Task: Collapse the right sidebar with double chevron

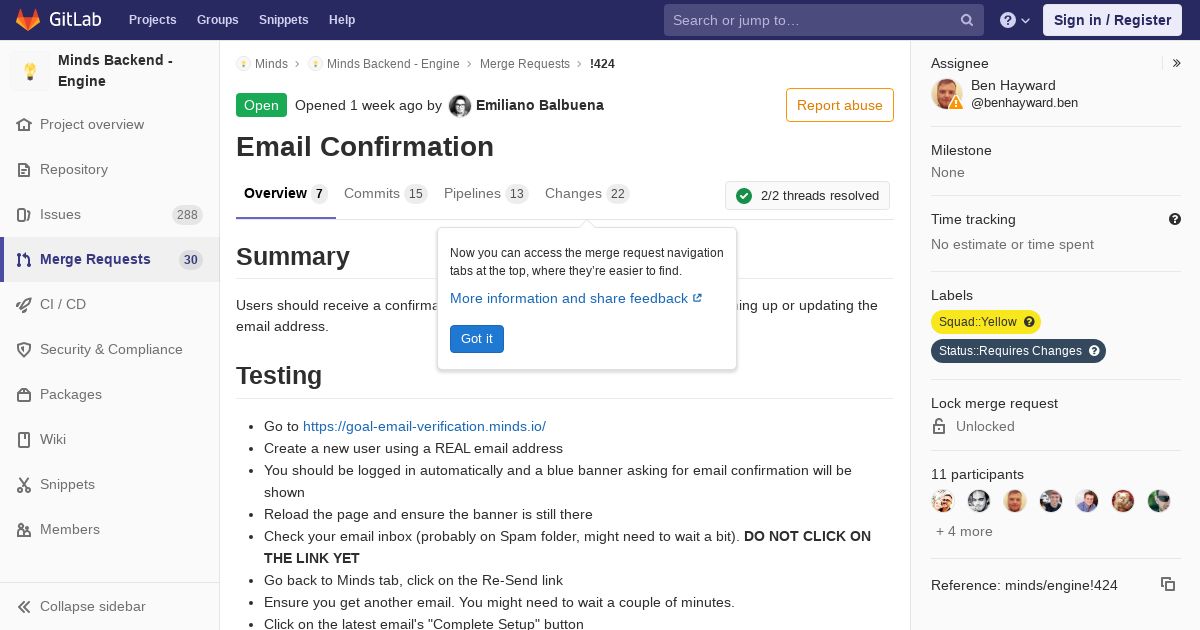Action: point(1177,63)
